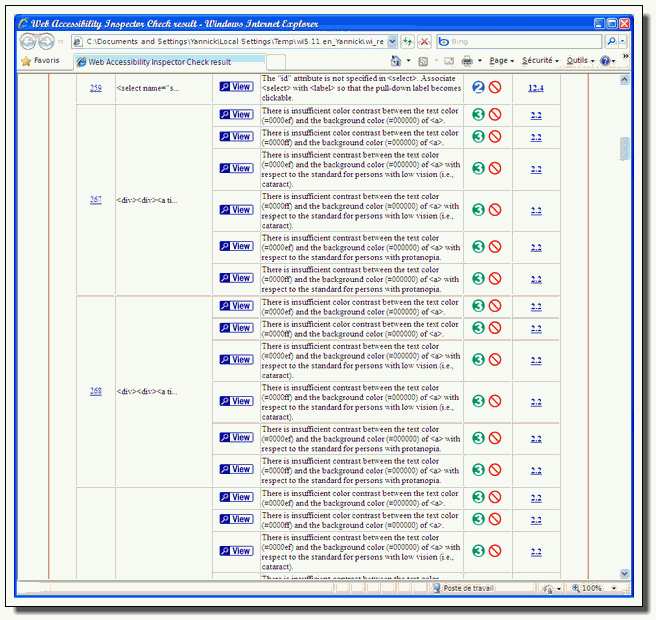Click '<div><div><a ti...' cell in line 267
Viewport: 656px width, 620px height.
(147, 200)
